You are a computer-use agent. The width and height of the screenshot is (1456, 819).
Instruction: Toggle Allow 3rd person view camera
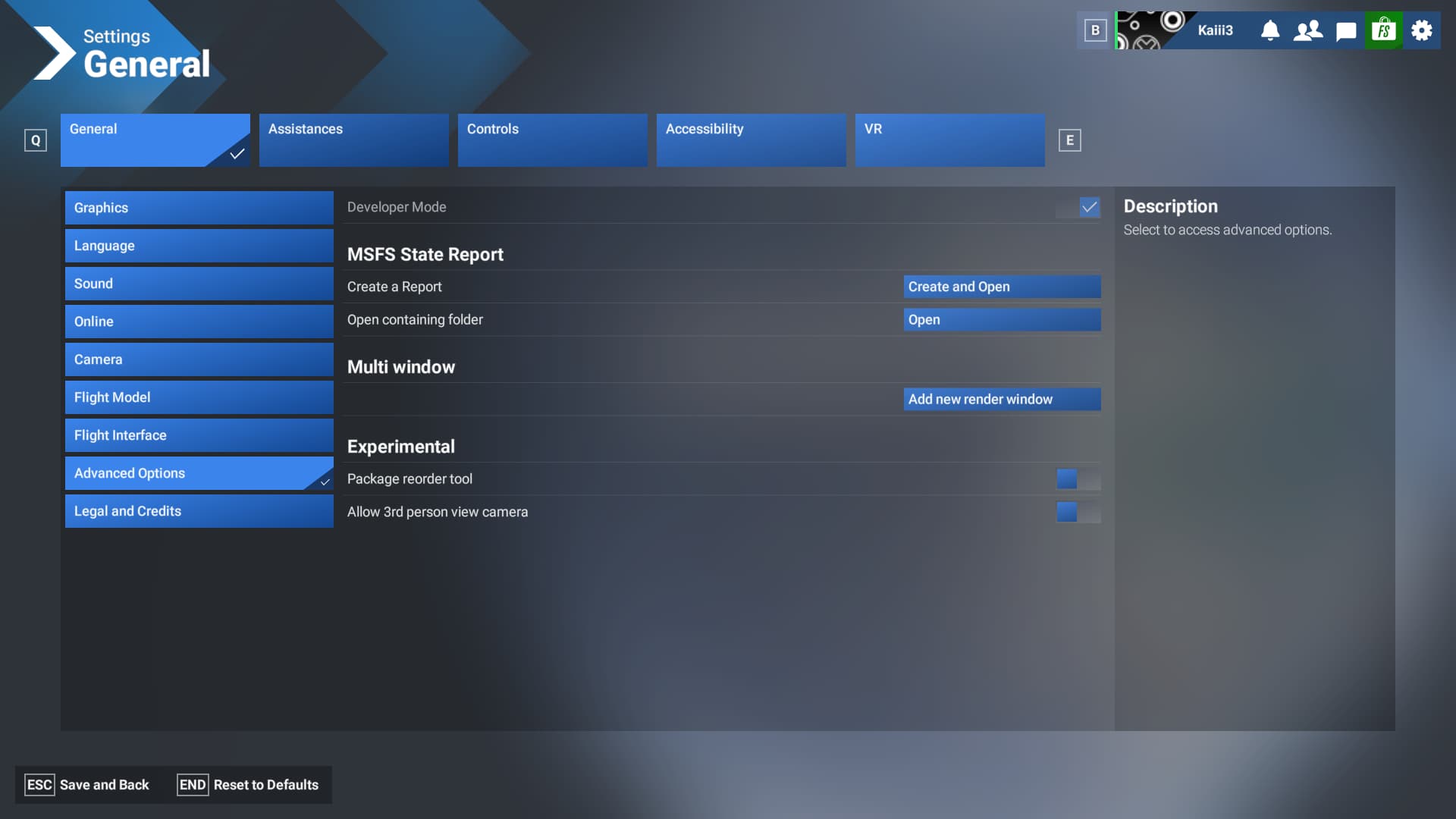click(1078, 512)
